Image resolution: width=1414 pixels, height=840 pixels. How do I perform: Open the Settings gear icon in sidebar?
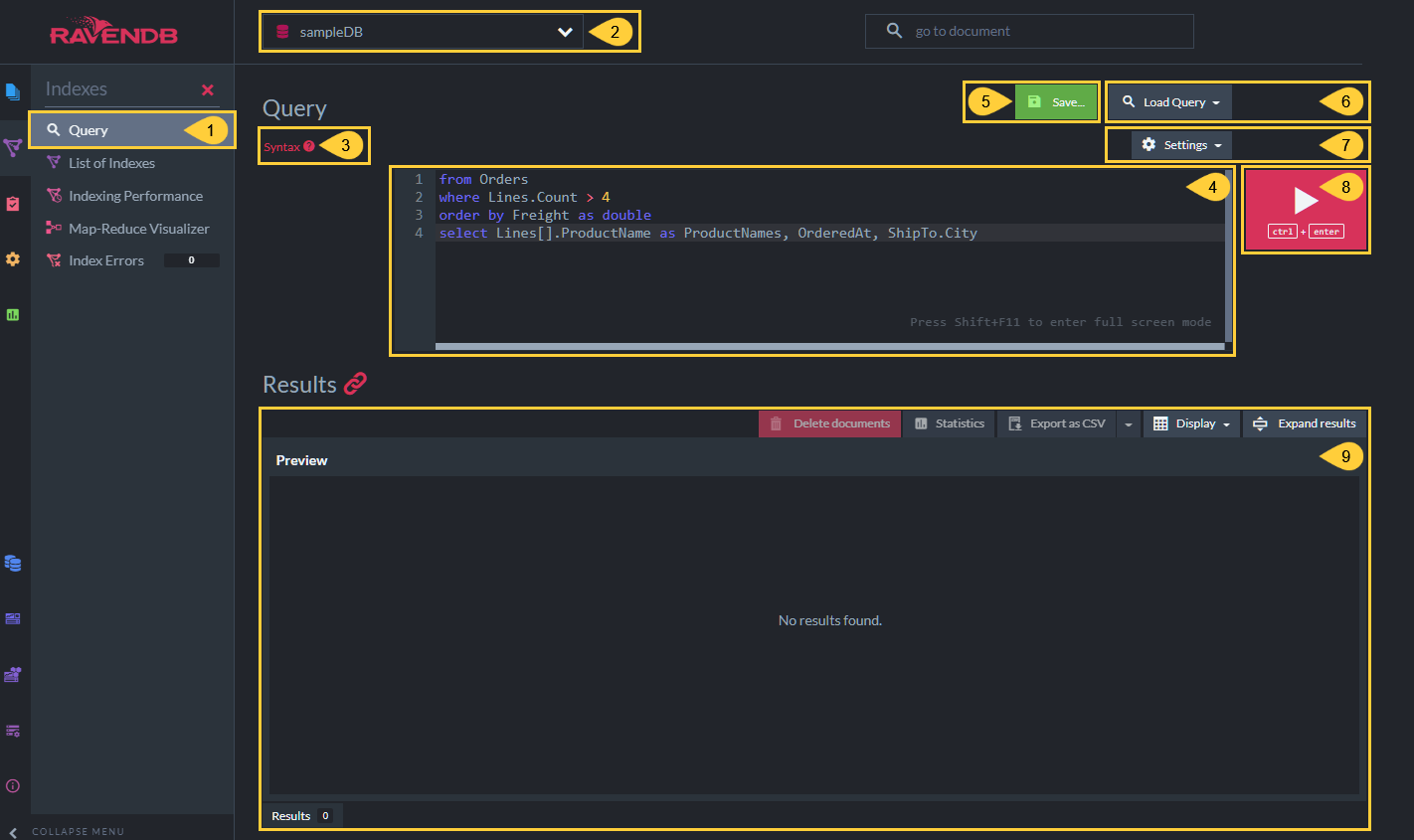point(13,259)
